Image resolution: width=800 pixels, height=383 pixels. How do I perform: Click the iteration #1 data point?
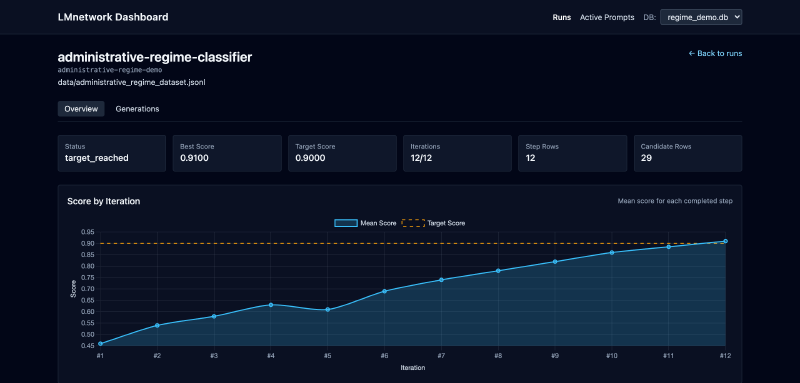[x=100, y=344]
